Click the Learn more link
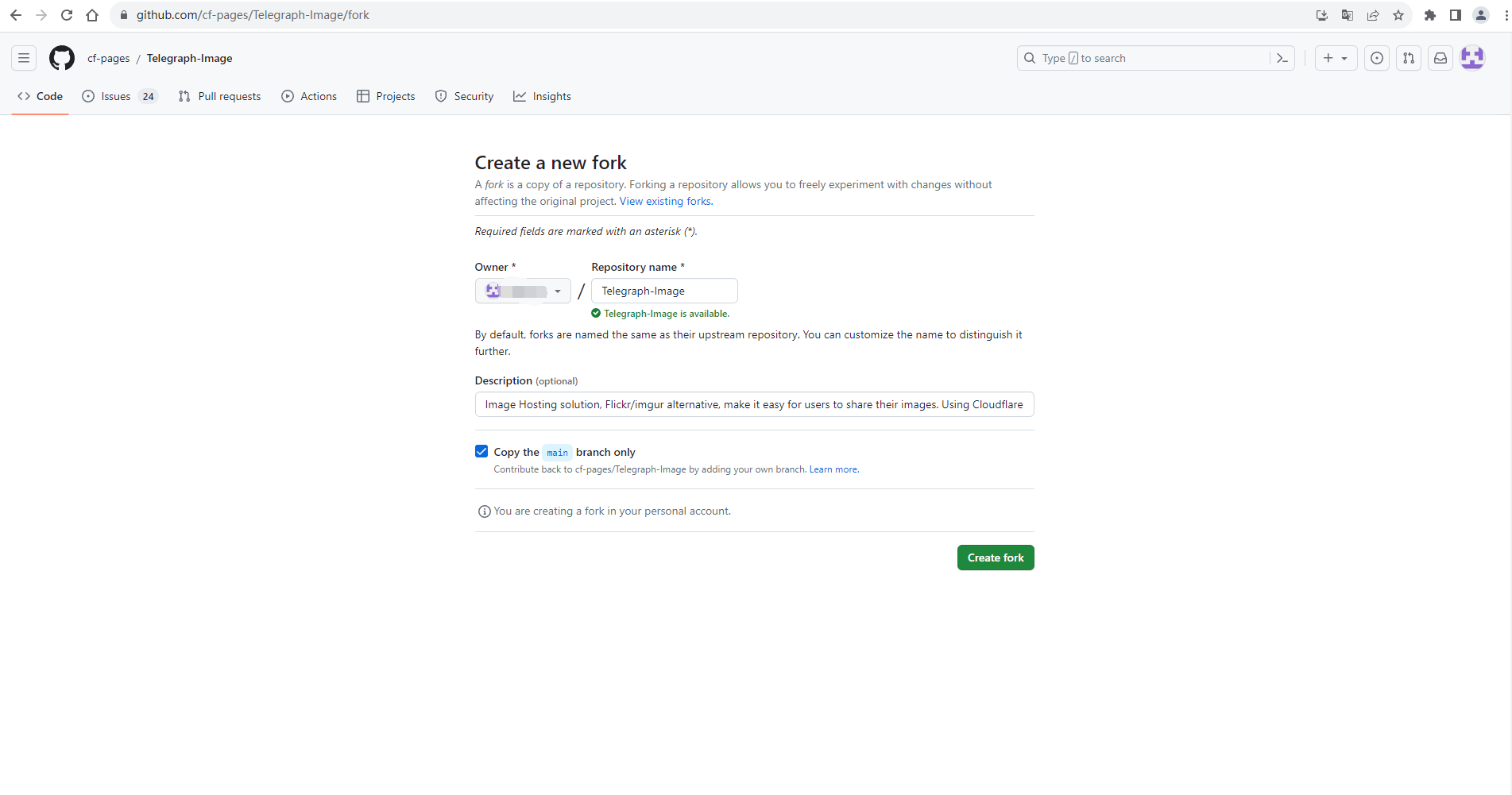This screenshot has height=795, width=1512. pos(833,469)
